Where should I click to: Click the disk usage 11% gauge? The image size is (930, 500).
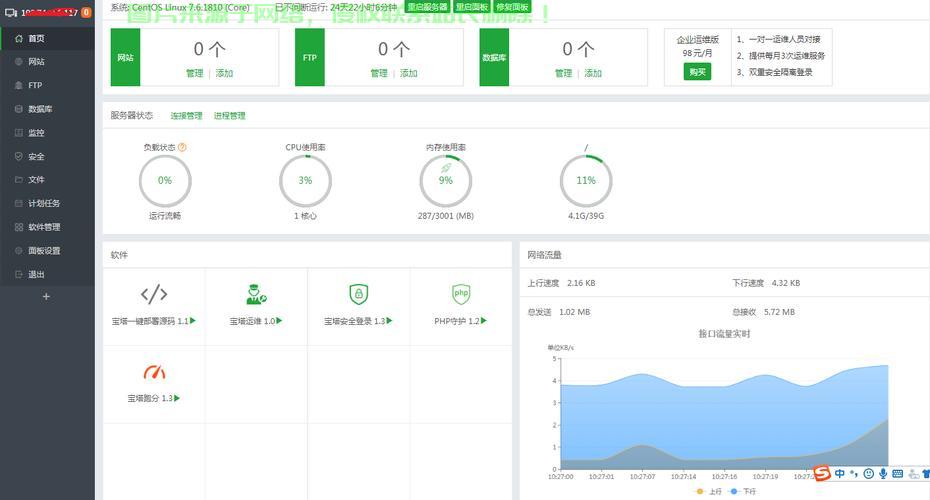586,180
